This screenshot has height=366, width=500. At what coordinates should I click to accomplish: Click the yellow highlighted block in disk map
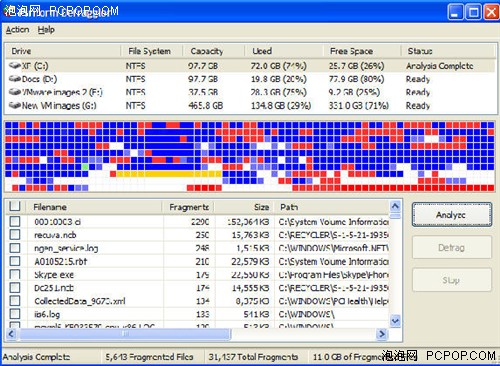pyautogui.click(x=169, y=174)
